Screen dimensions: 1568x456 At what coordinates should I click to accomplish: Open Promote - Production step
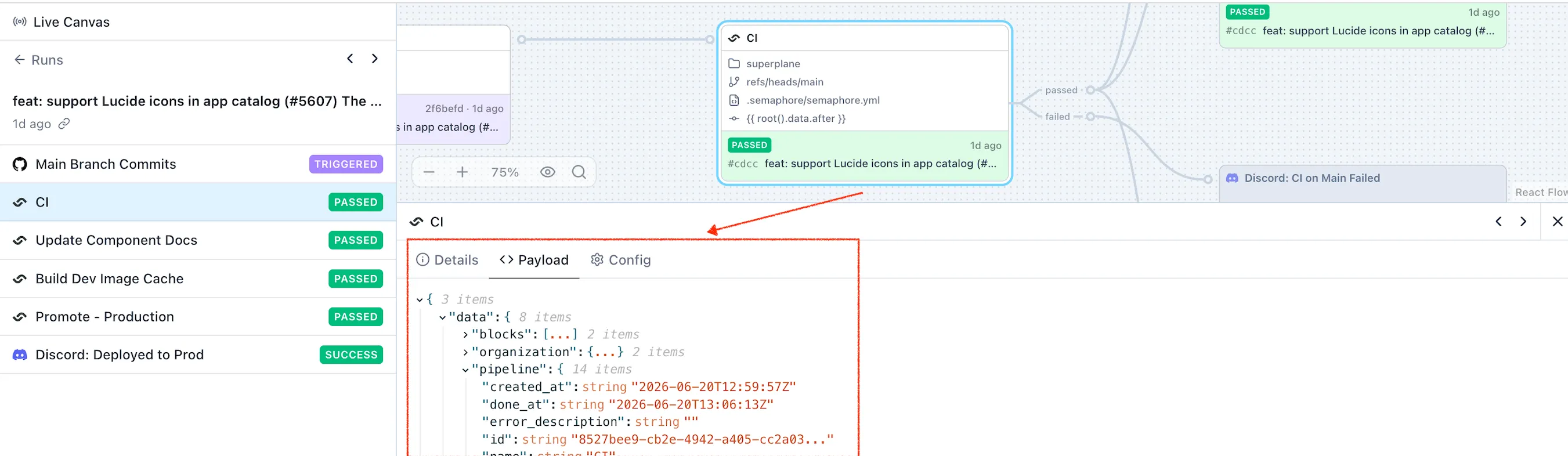(x=198, y=317)
